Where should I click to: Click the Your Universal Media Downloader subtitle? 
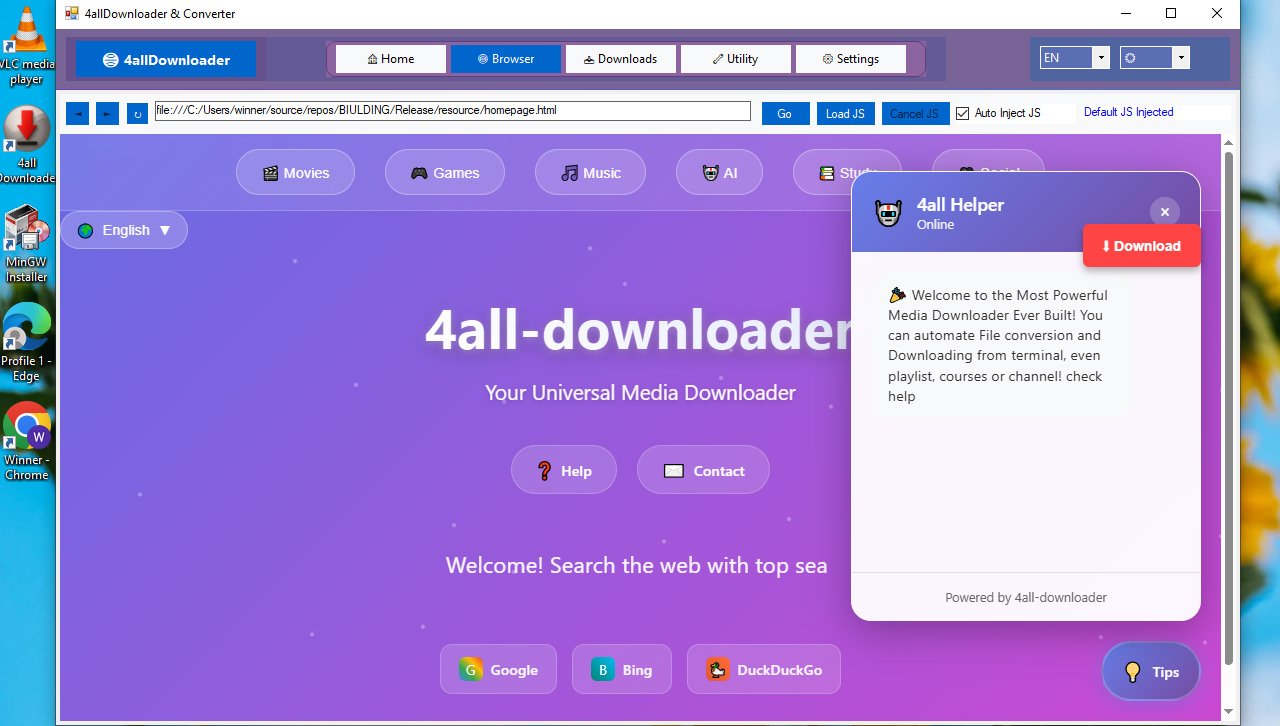pyautogui.click(x=640, y=392)
